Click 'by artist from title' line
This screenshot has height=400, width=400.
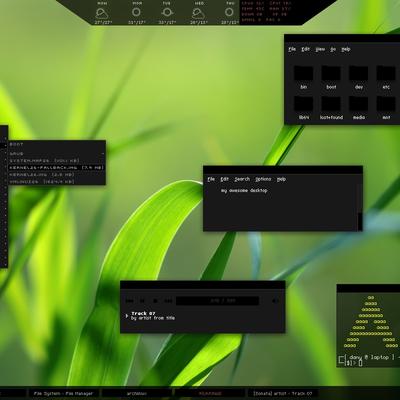[153, 318]
